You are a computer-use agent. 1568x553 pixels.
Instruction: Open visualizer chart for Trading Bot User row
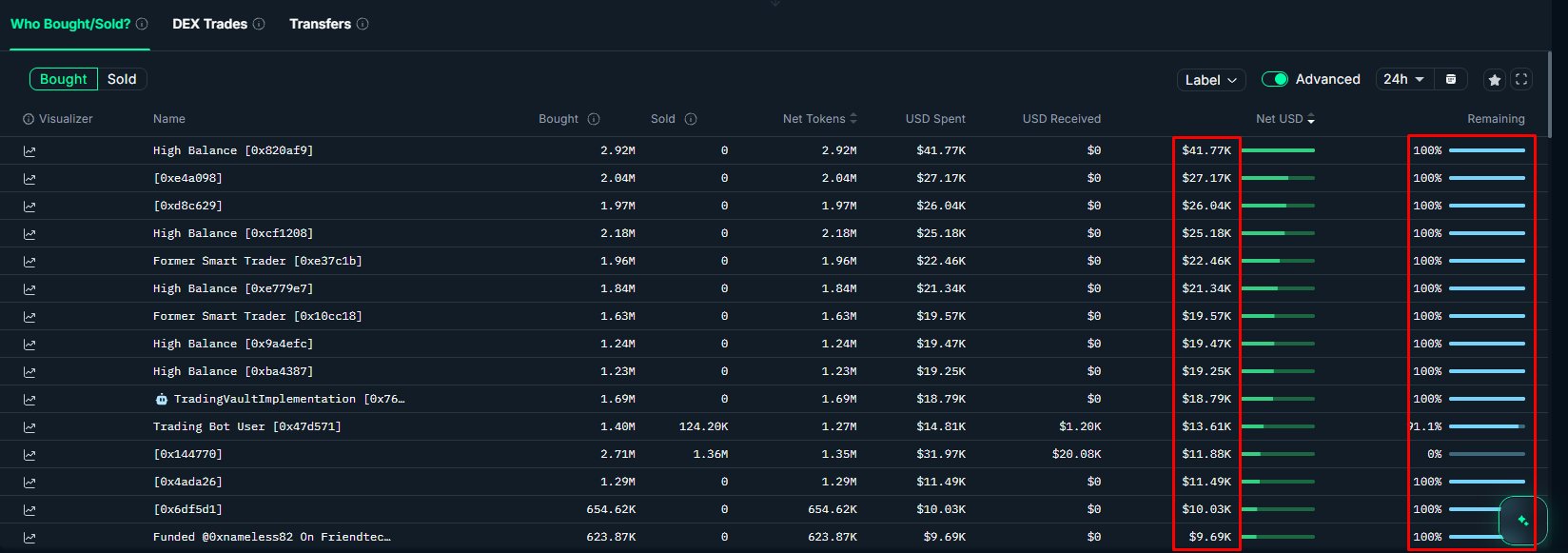click(29, 426)
